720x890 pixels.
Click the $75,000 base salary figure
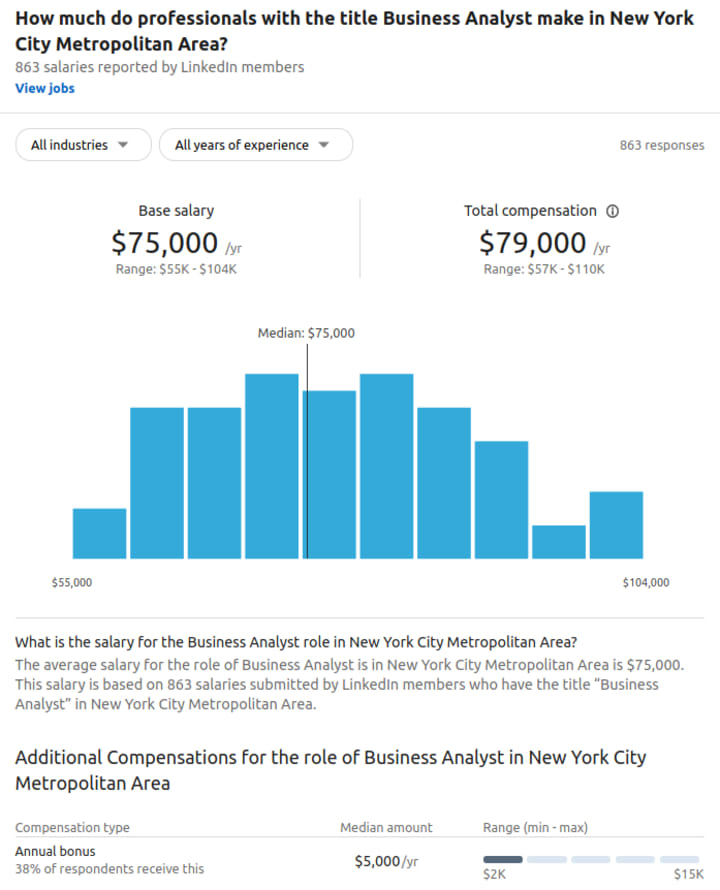(164, 243)
